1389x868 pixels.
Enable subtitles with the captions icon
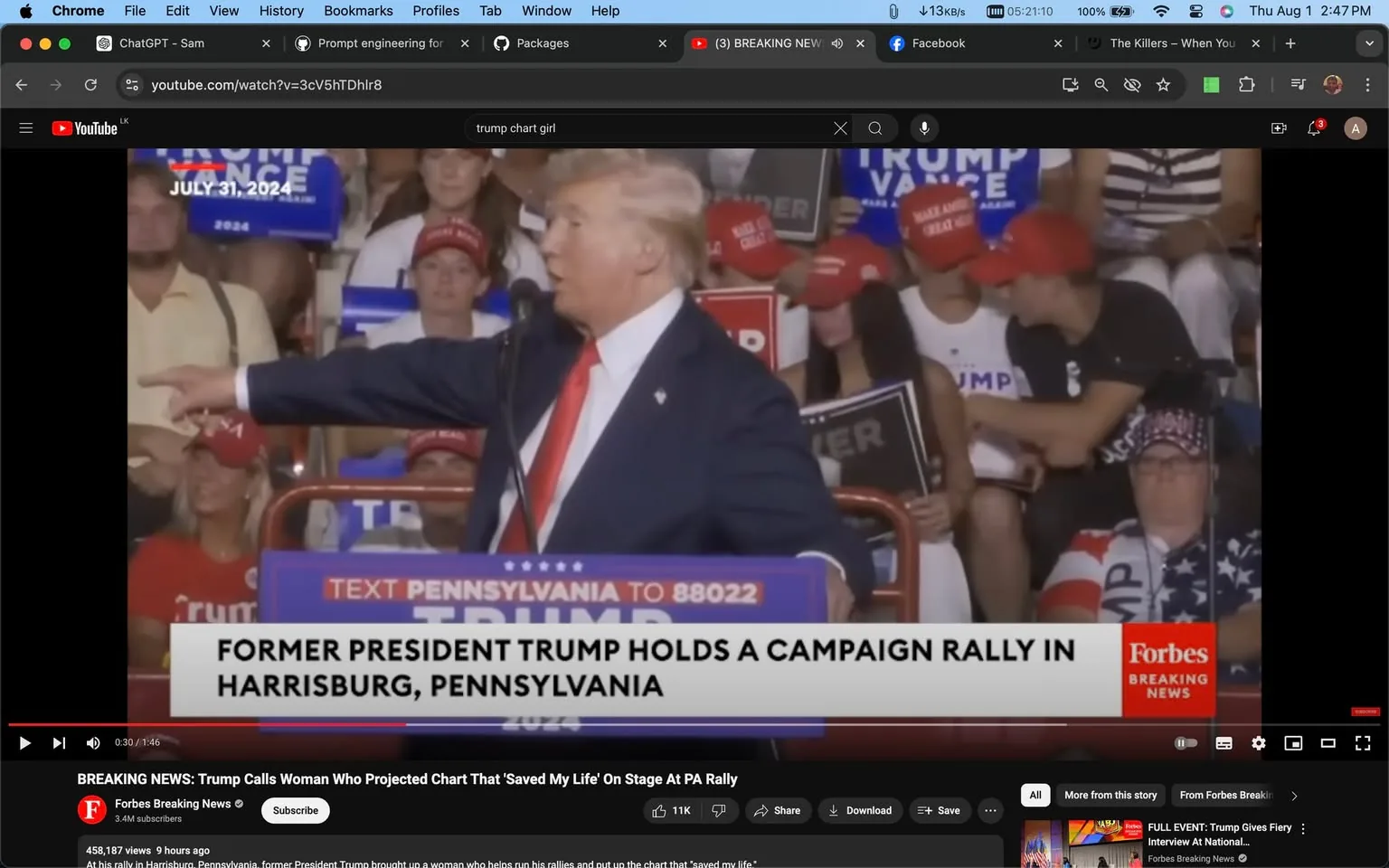[1223, 742]
